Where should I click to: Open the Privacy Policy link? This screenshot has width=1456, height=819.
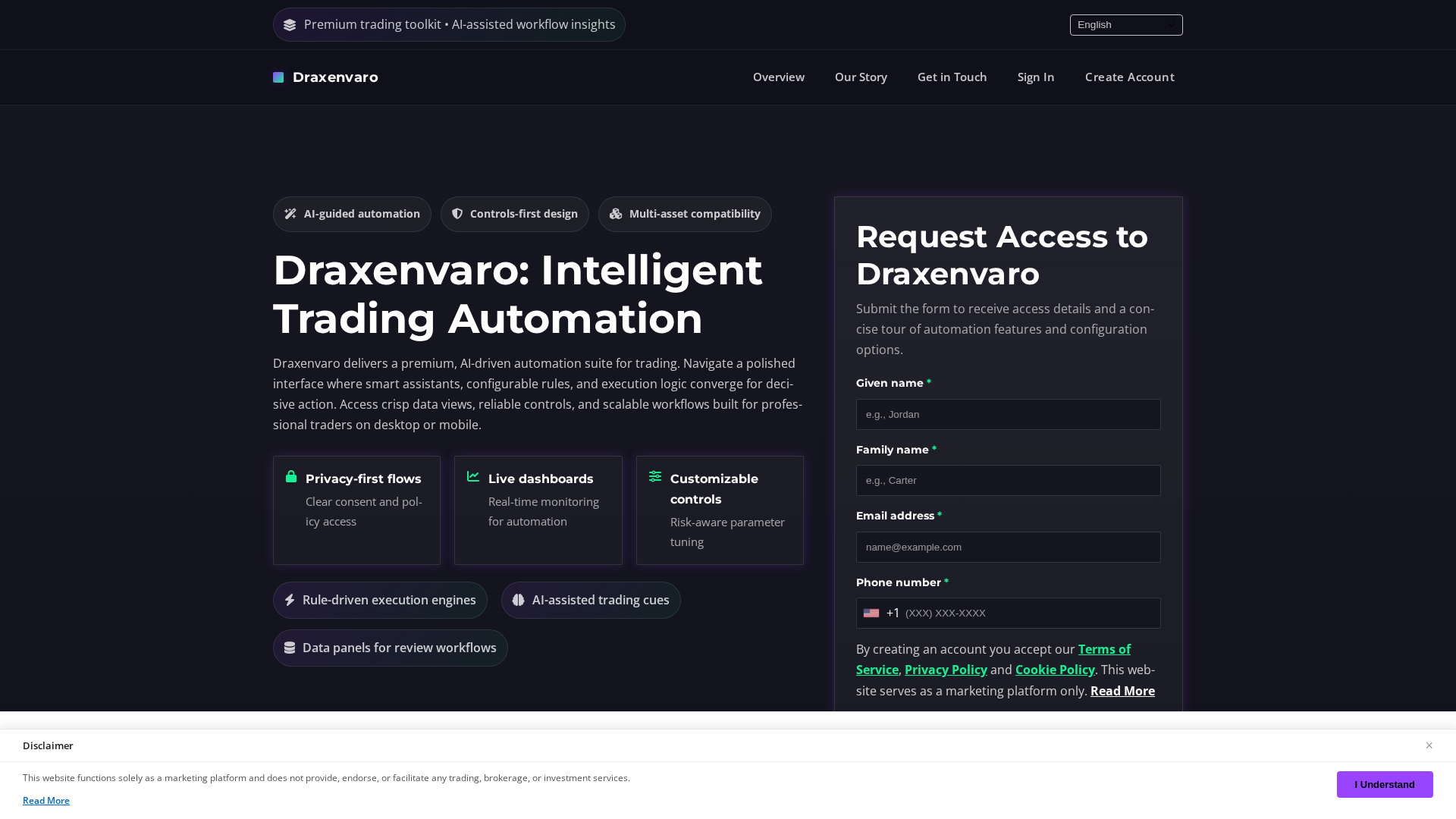946,670
